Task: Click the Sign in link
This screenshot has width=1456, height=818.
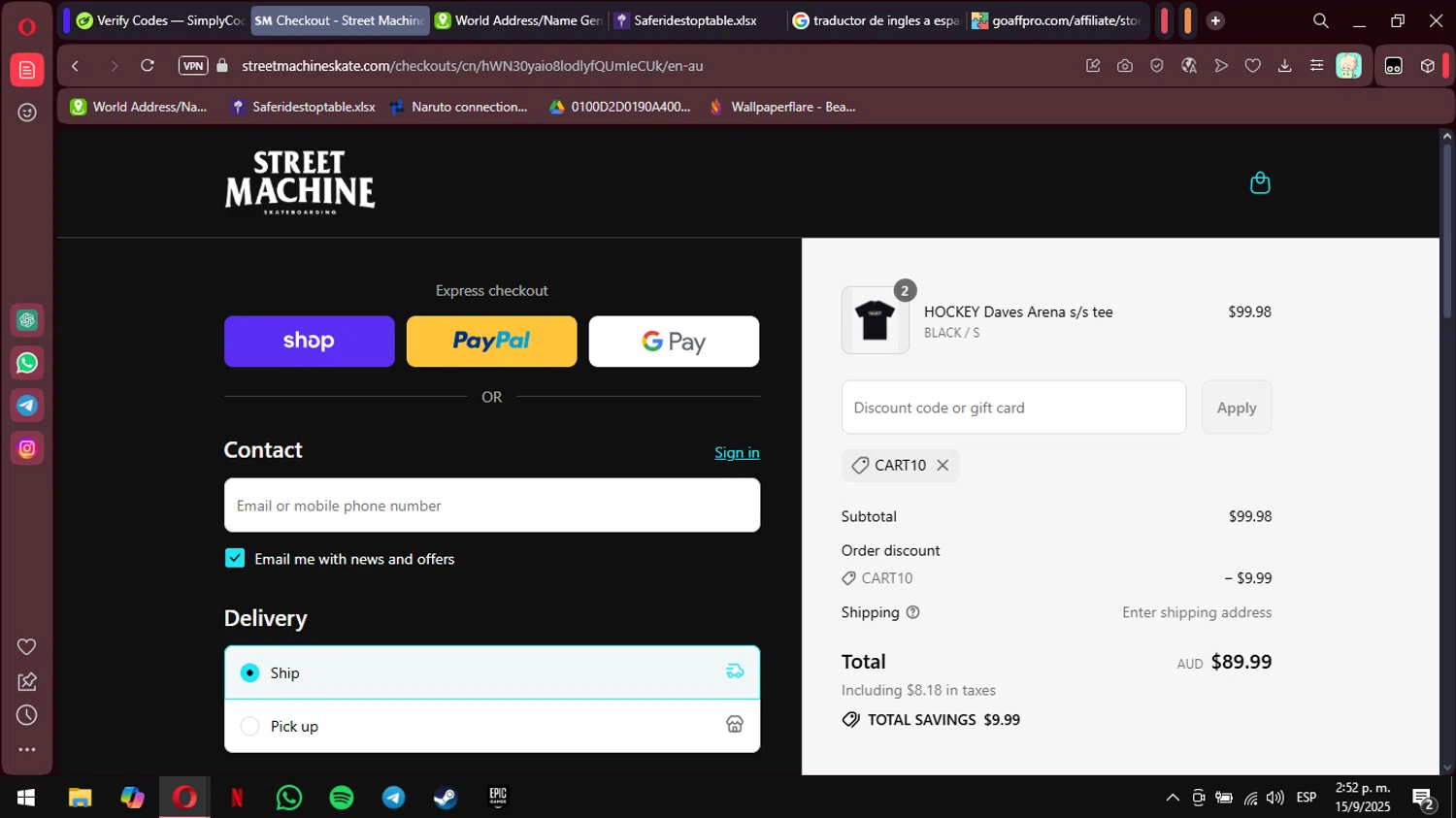Action: (x=737, y=452)
